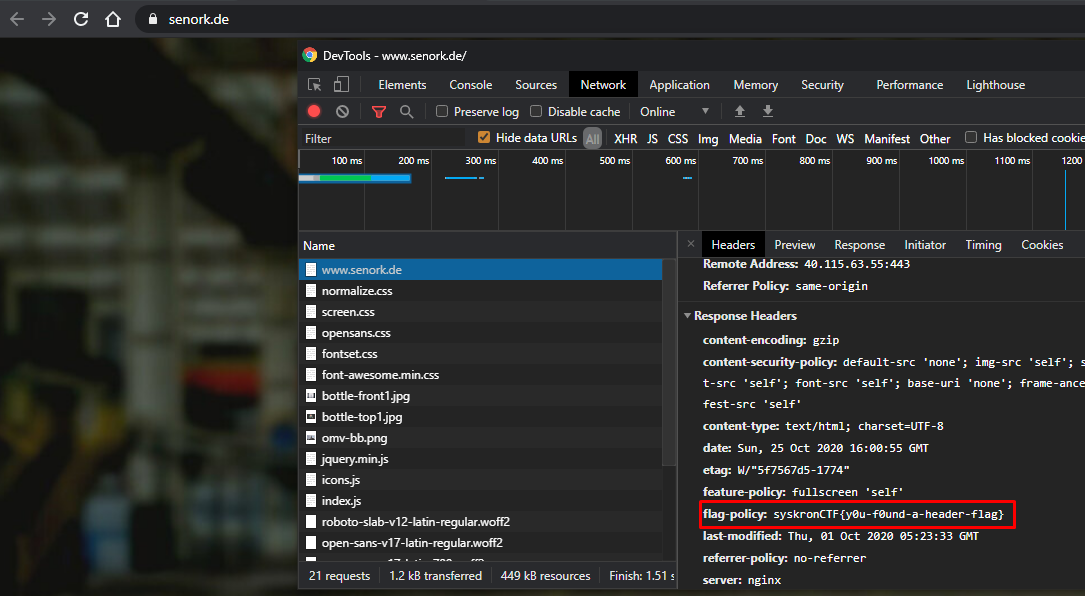View the Response sub-tab
The image size is (1085, 596).
tap(859, 244)
